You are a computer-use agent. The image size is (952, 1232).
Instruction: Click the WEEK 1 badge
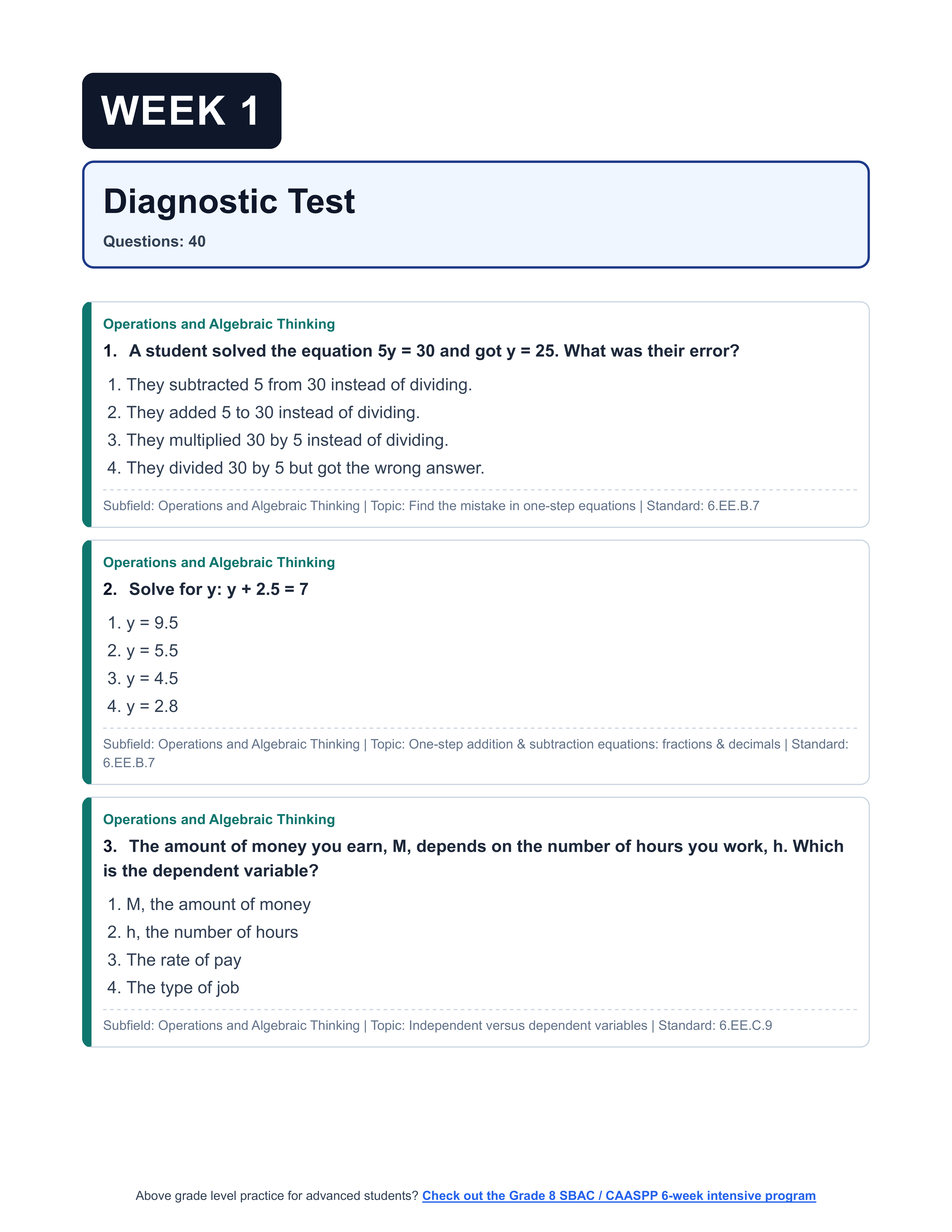(182, 111)
